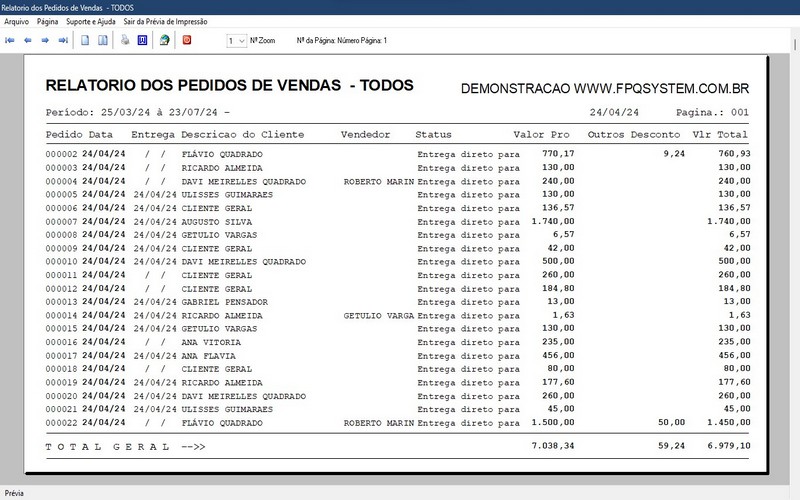Click the report date 24/04/24 in the header
Image resolution: width=800 pixels, height=500 pixels.
[x=614, y=112]
